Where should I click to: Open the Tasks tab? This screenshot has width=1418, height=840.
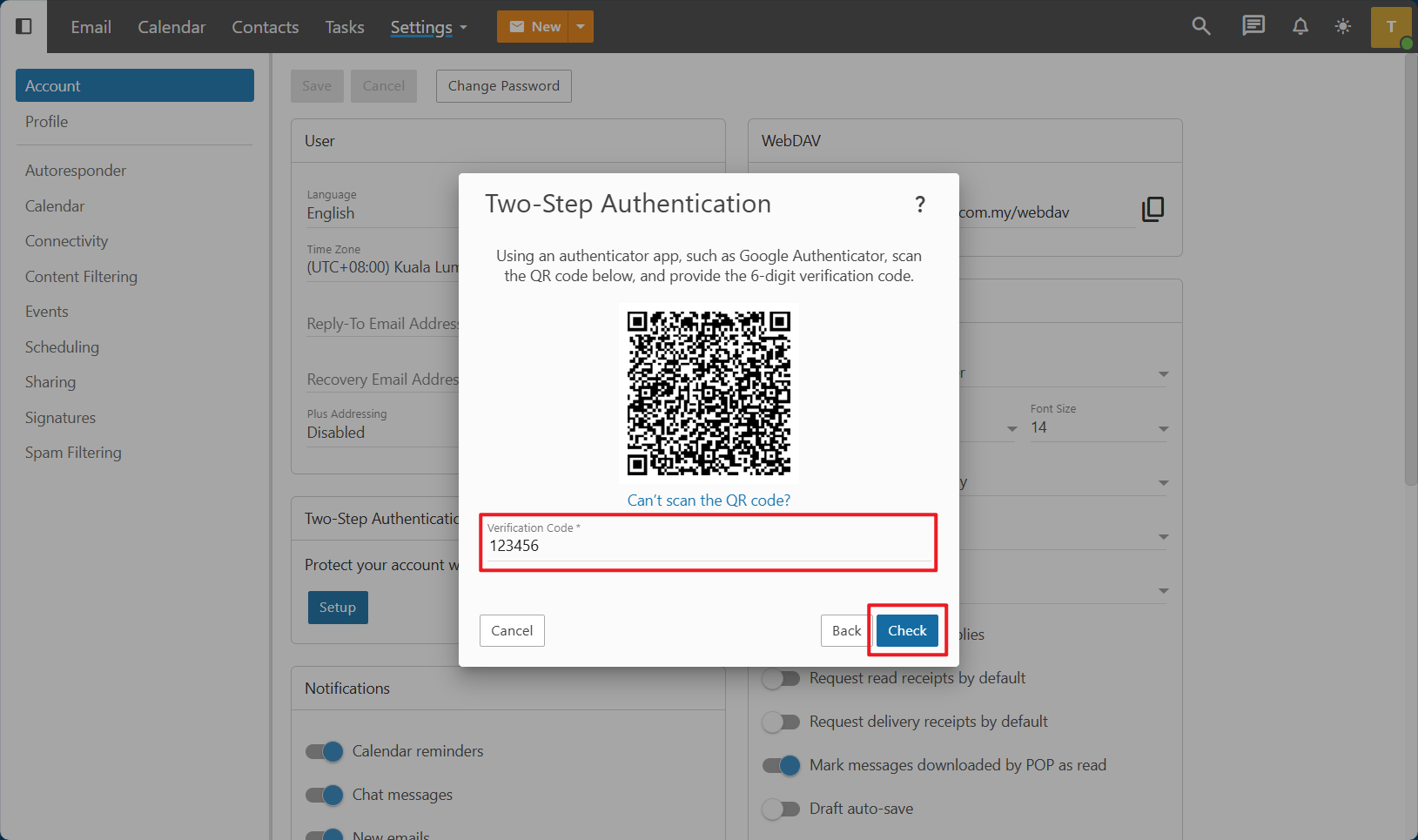tap(345, 27)
